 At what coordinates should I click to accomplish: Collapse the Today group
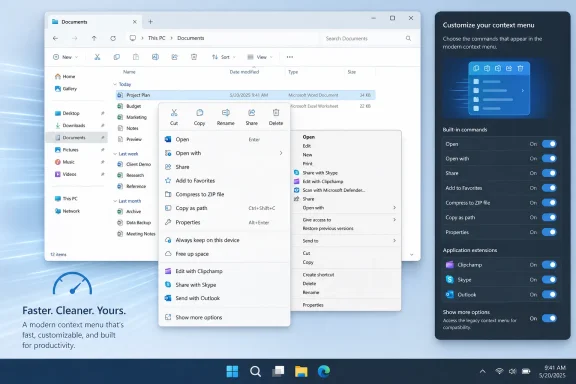point(115,84)
